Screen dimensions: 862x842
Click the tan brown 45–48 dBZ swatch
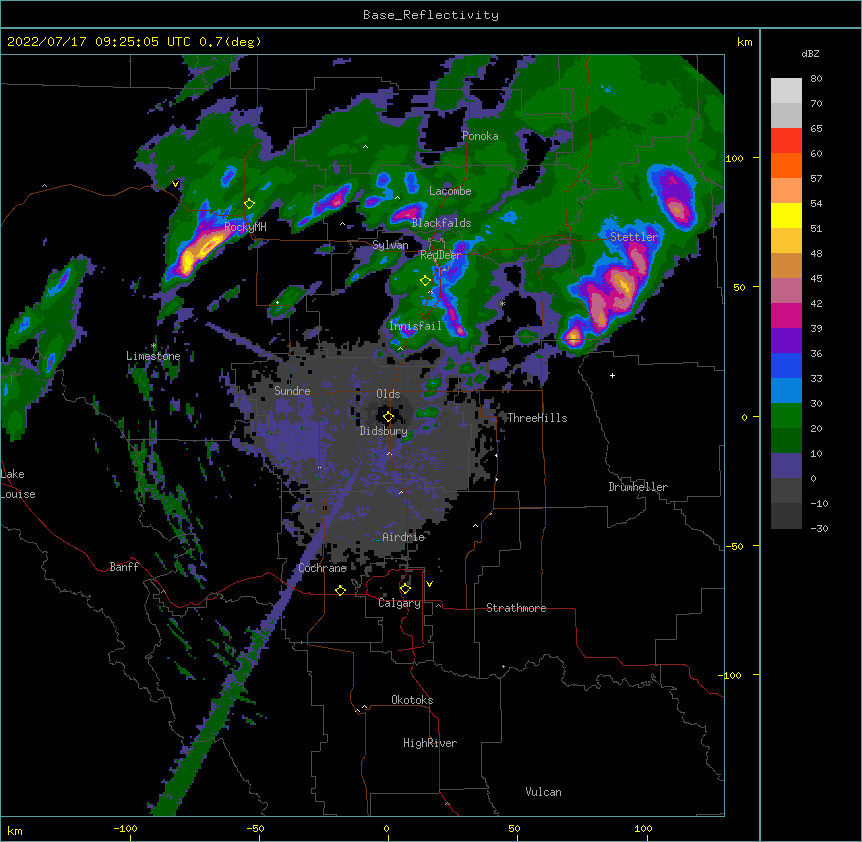point(786,265)
